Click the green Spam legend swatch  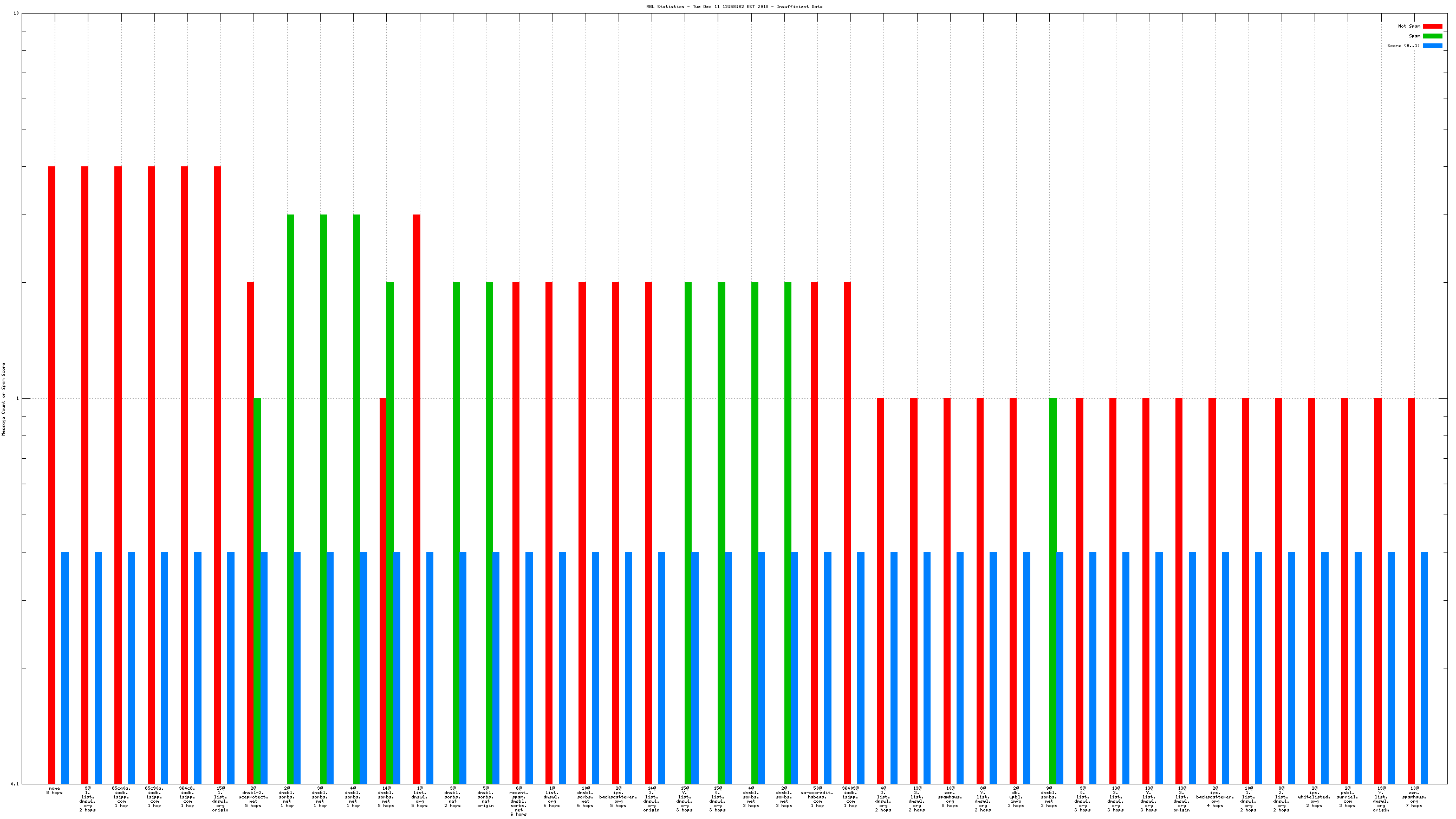coord(1432,36)
